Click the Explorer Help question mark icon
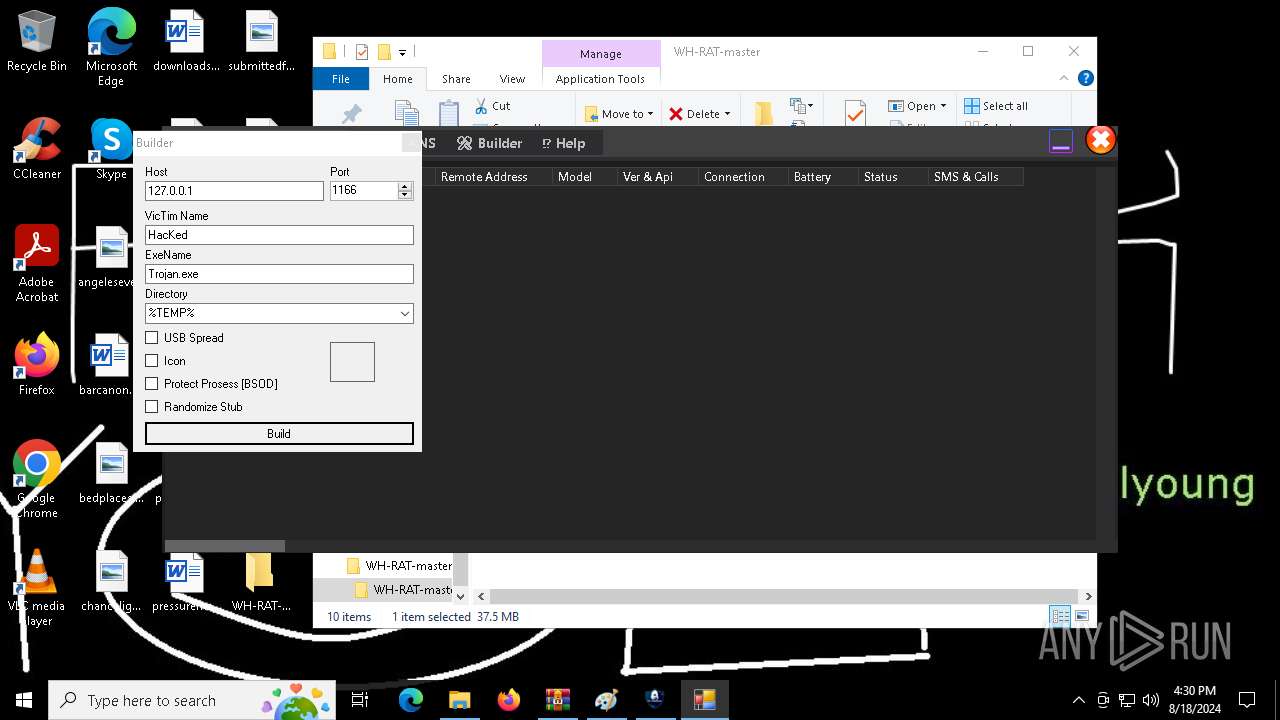Screen dimensions: 1280x720 (x=1086, y=78)
